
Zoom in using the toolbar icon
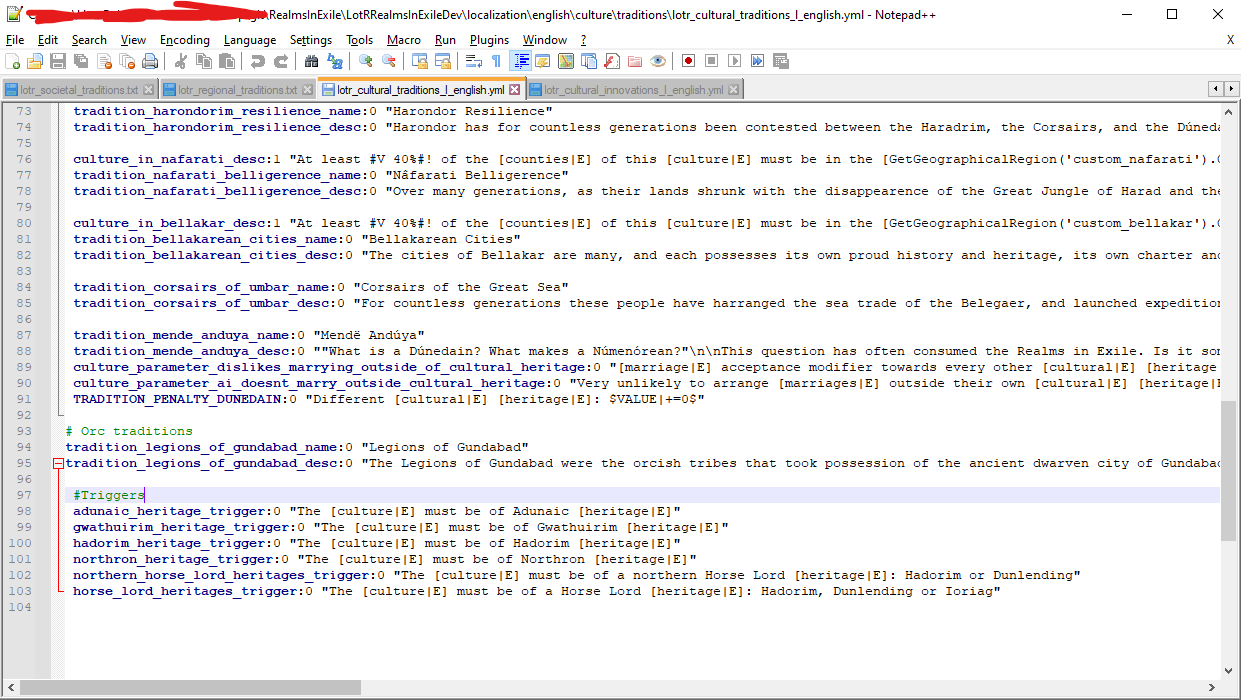click(366, 61)
